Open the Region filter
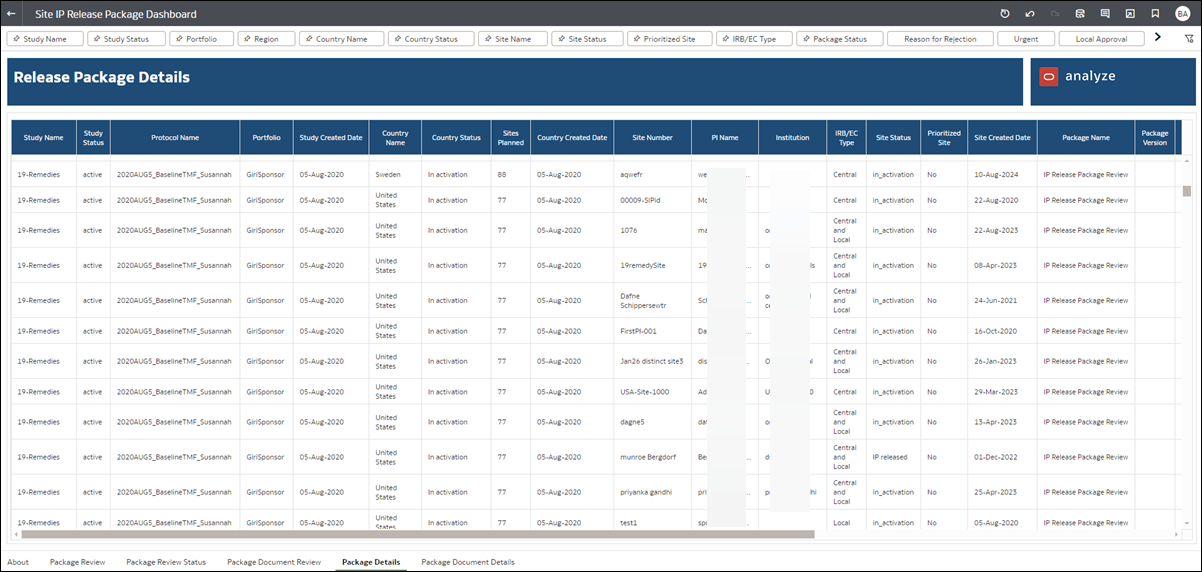 (266, 39)
